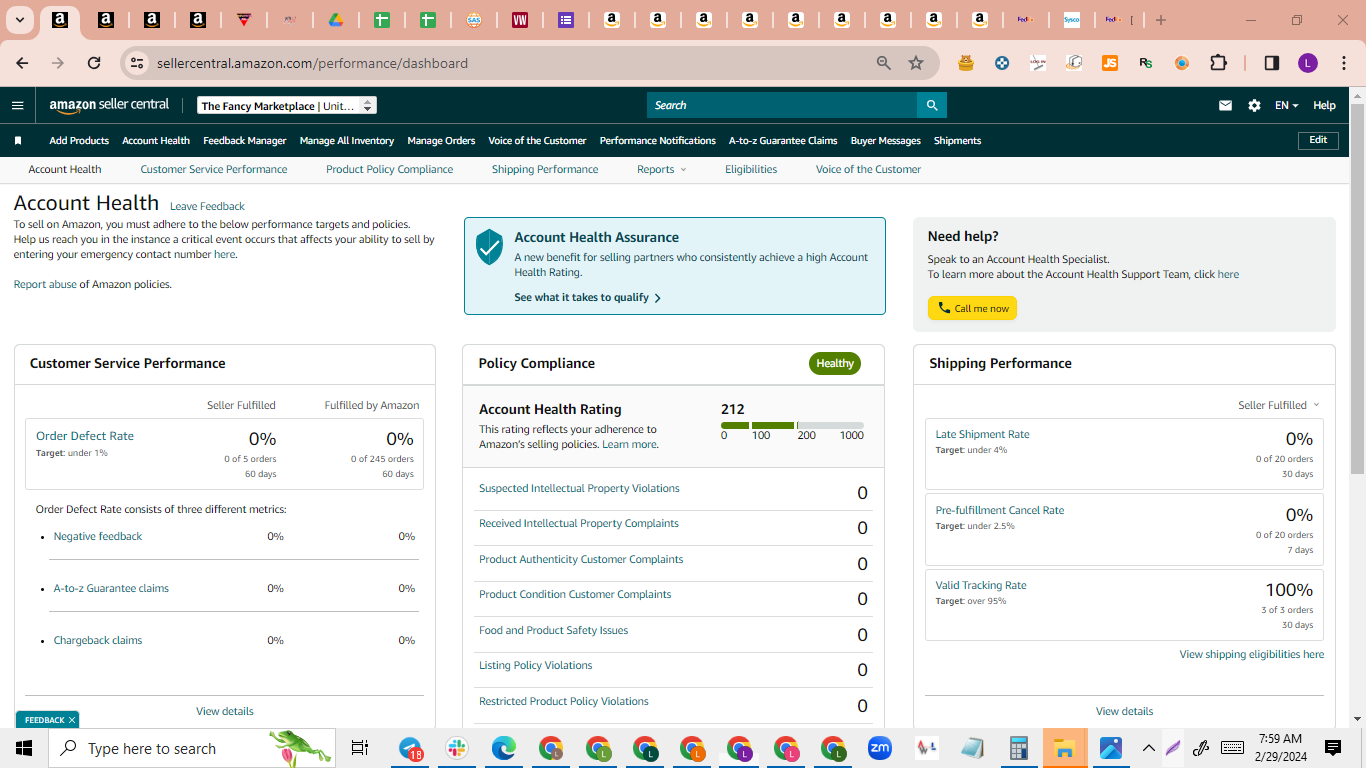Open the Negative feedback metric link
Viewport: 1366px width, 768px height.
click(x=98, y=537)
